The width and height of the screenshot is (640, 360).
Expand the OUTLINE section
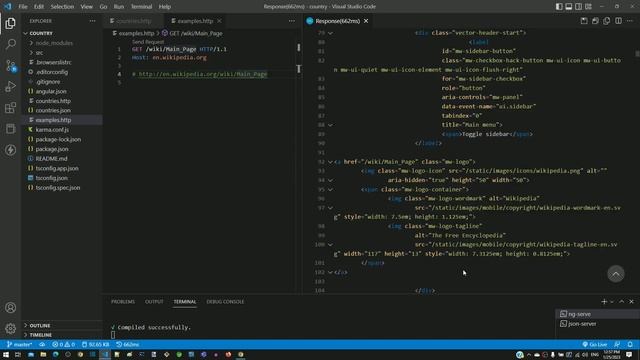61,325
